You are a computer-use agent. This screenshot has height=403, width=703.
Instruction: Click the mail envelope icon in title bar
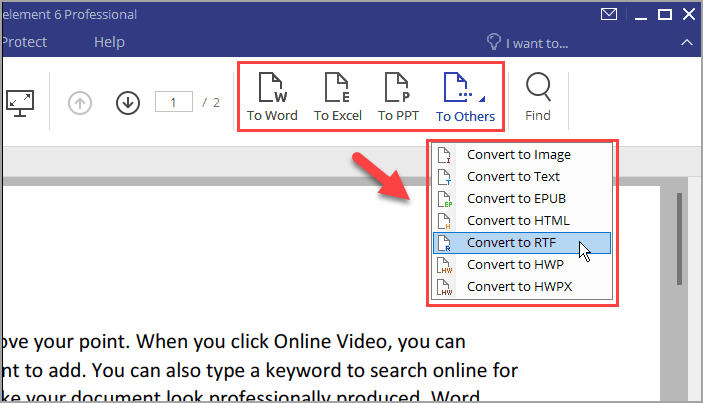pos(608,15)
